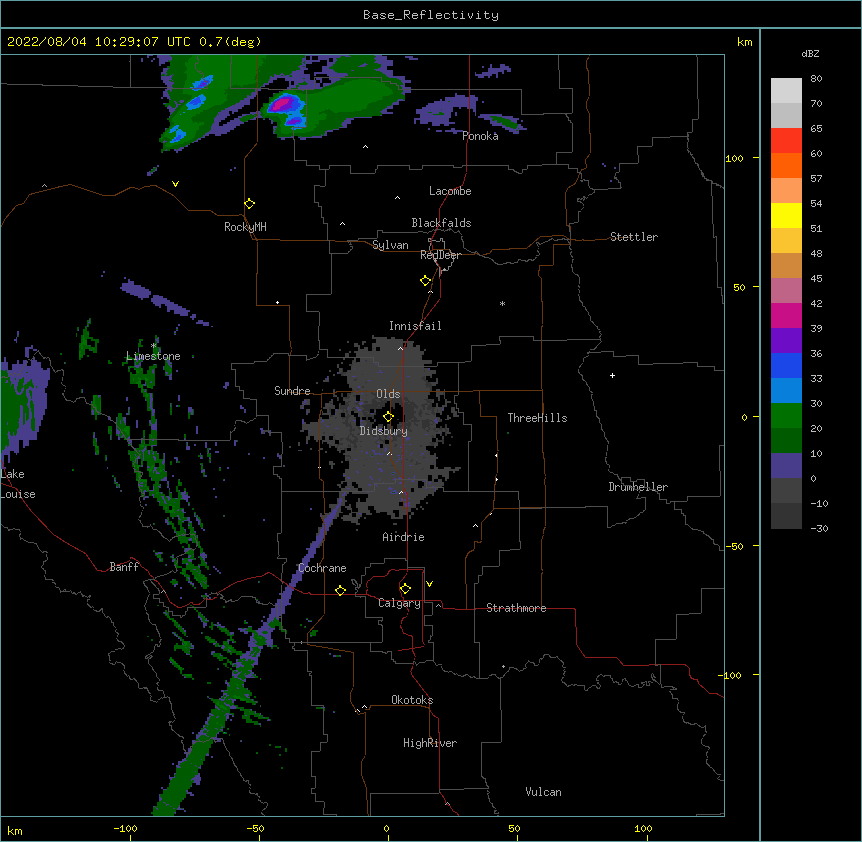
Task: Select the pink swatch between 45 and 42 dBZ
Action: pyautogui.click(x=786, y=290)
